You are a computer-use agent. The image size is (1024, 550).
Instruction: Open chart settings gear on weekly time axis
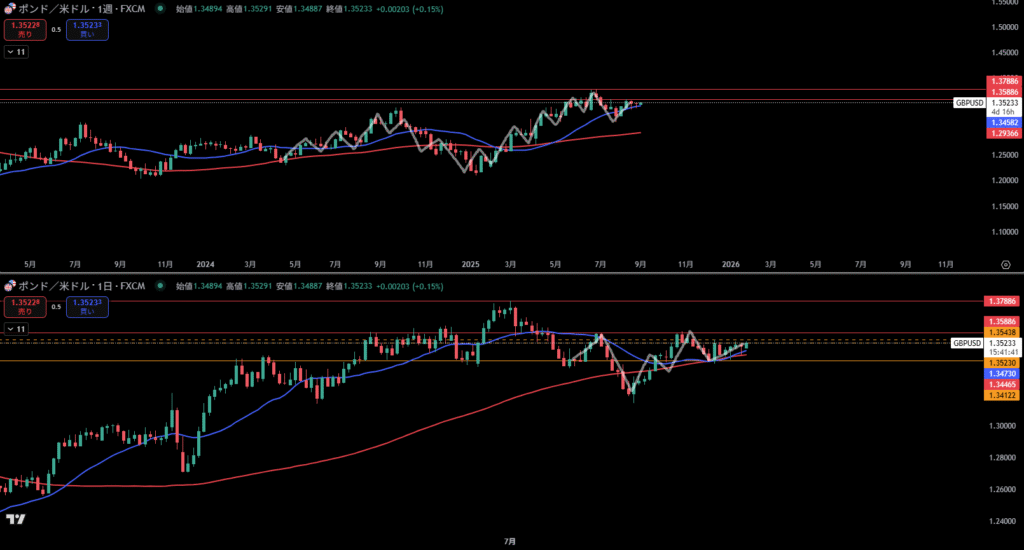pos(1006,265)
